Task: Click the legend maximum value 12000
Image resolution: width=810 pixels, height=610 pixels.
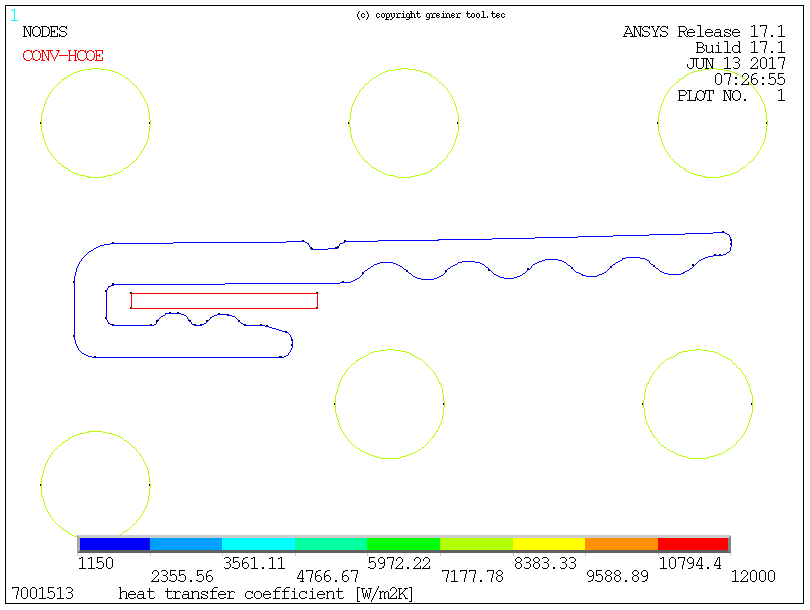Action: tap(753, 576)
